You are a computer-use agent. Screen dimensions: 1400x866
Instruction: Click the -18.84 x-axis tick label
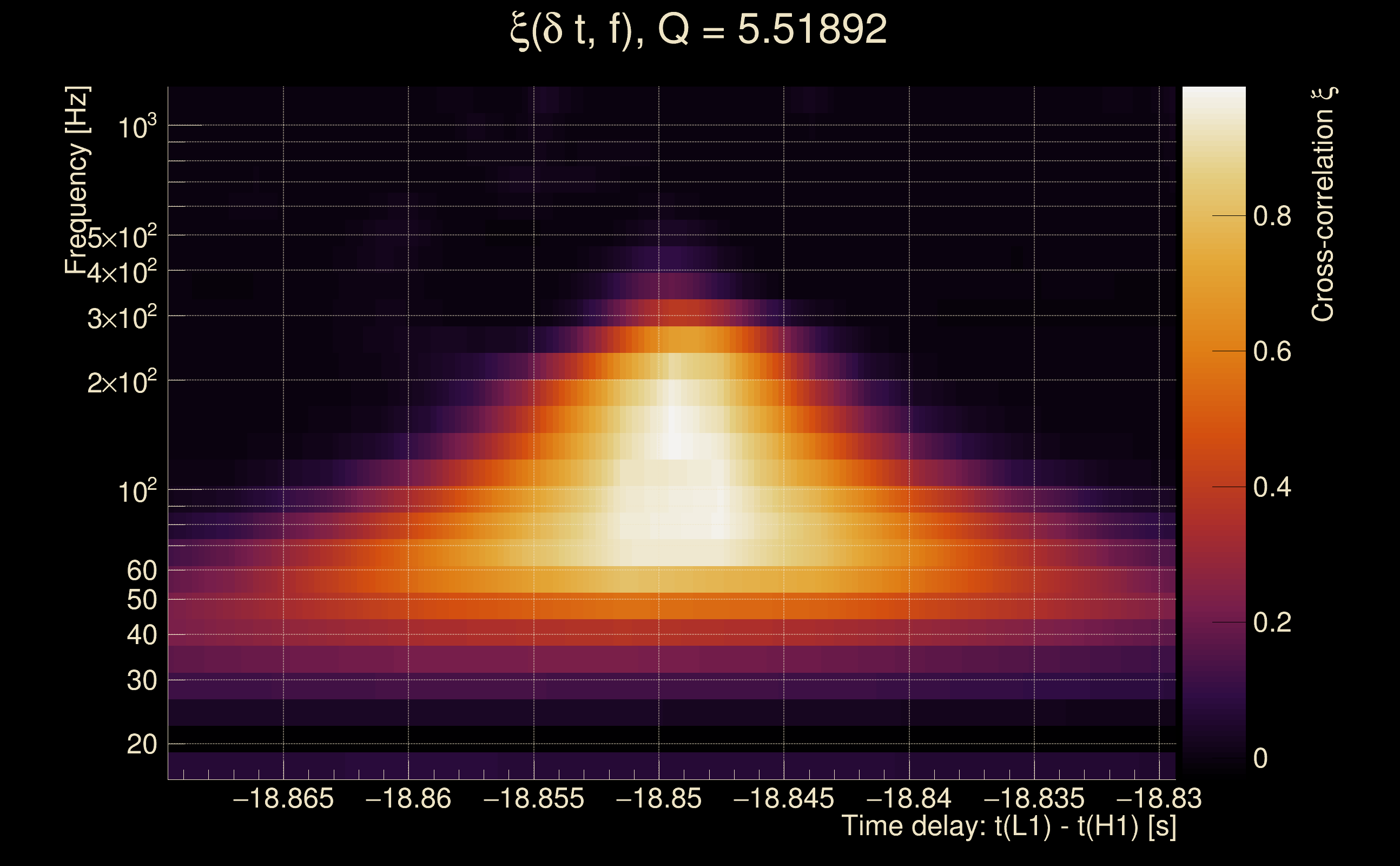pyautogui.click(x=908, y=798)
